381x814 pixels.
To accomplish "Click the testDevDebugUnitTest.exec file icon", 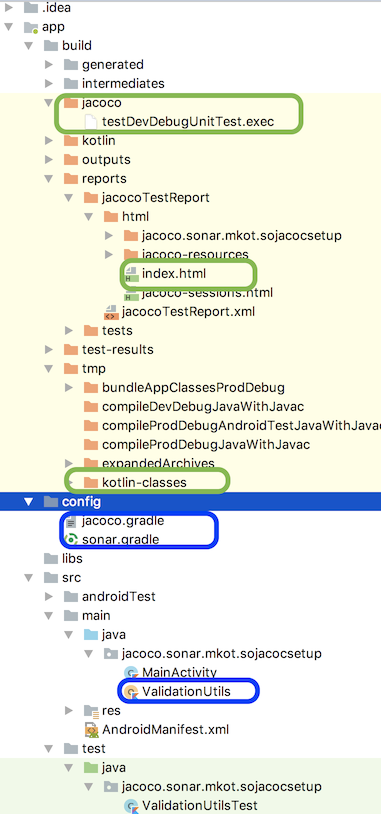I will (x=90, y=121).
